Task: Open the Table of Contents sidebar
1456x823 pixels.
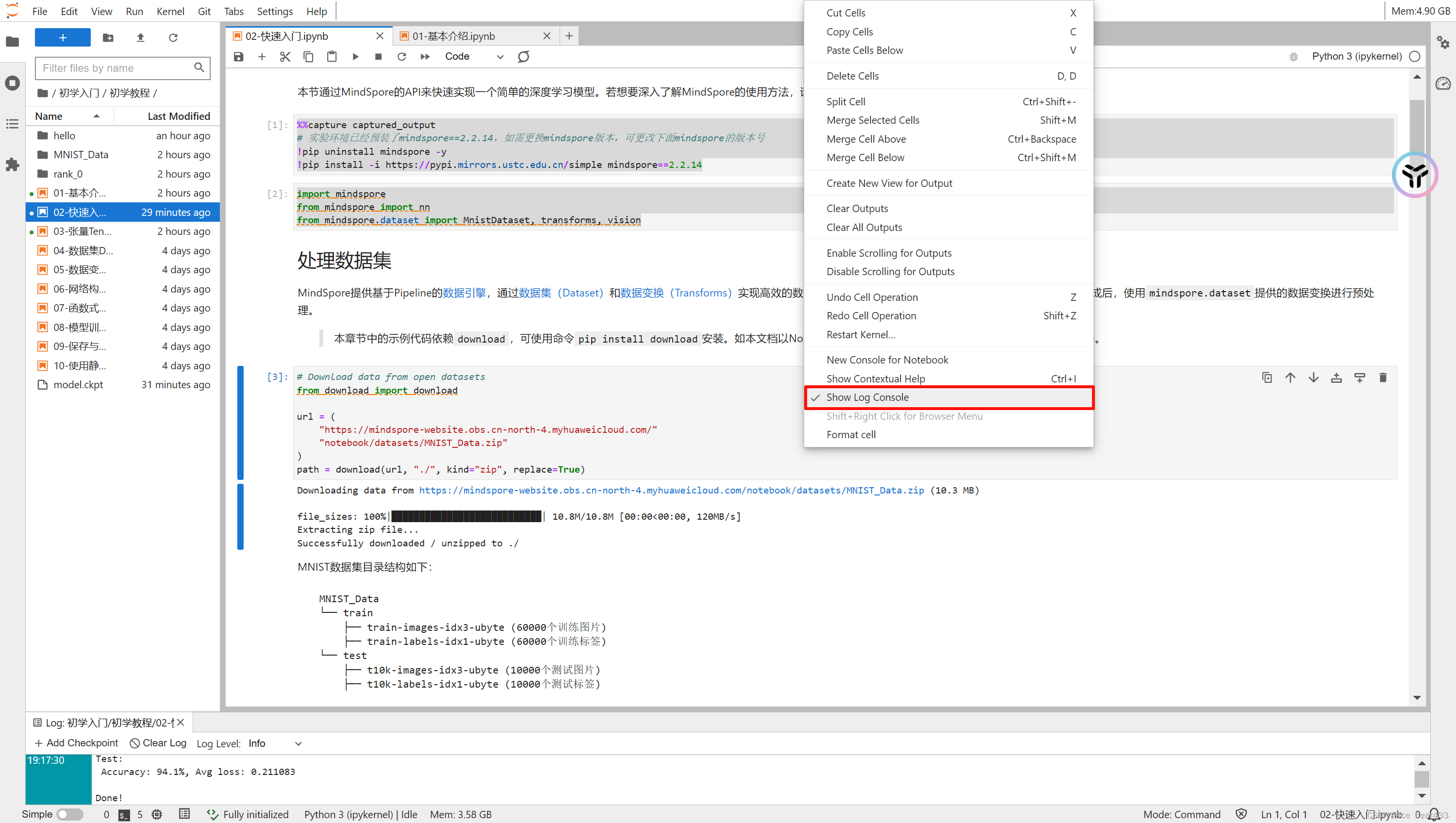Action: point(13,124)
